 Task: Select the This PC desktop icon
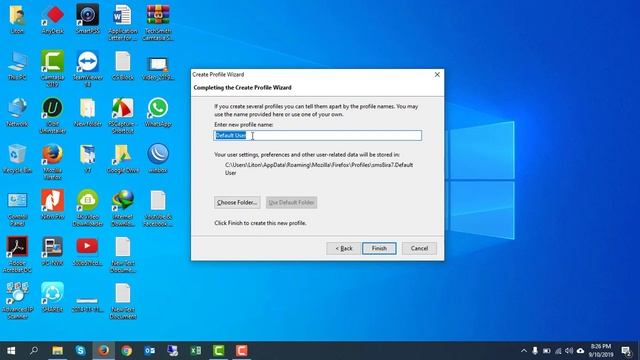point(17,65)
